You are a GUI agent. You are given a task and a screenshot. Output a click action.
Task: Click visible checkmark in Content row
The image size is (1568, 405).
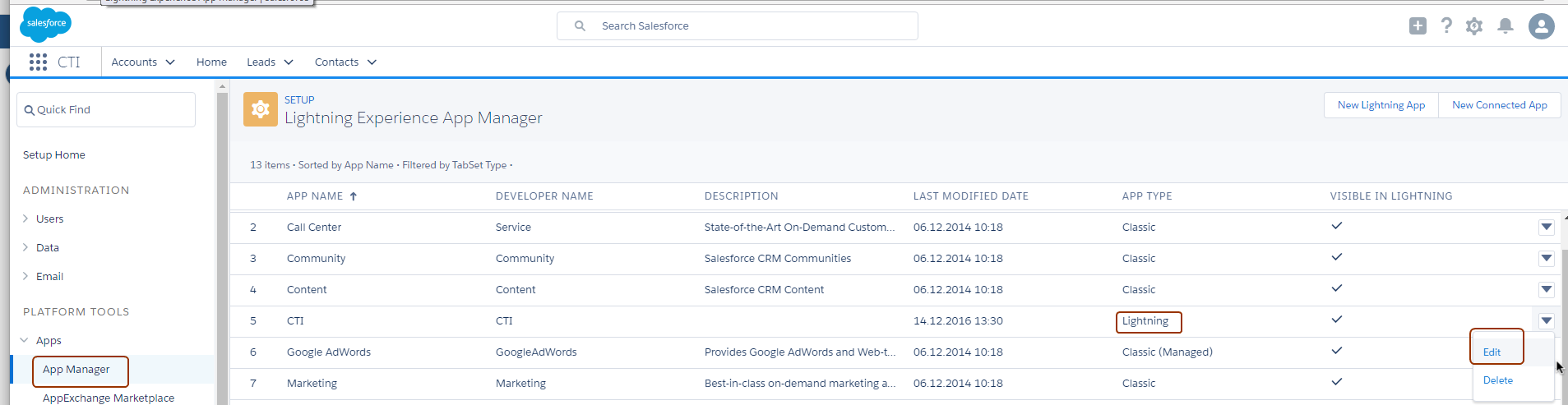point(1337,288)
